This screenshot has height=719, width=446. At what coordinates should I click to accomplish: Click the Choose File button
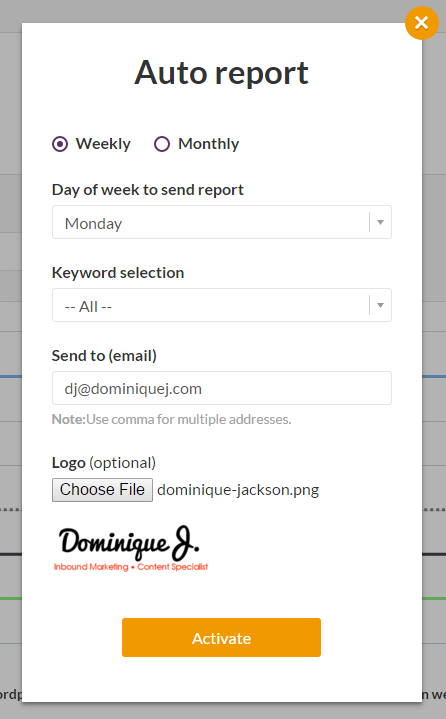102,490
